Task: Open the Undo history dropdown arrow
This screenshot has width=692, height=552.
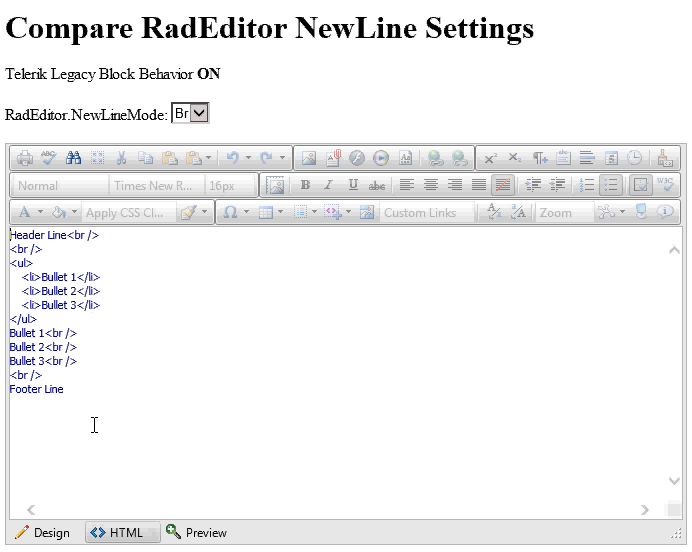Action: coord(248,158)
